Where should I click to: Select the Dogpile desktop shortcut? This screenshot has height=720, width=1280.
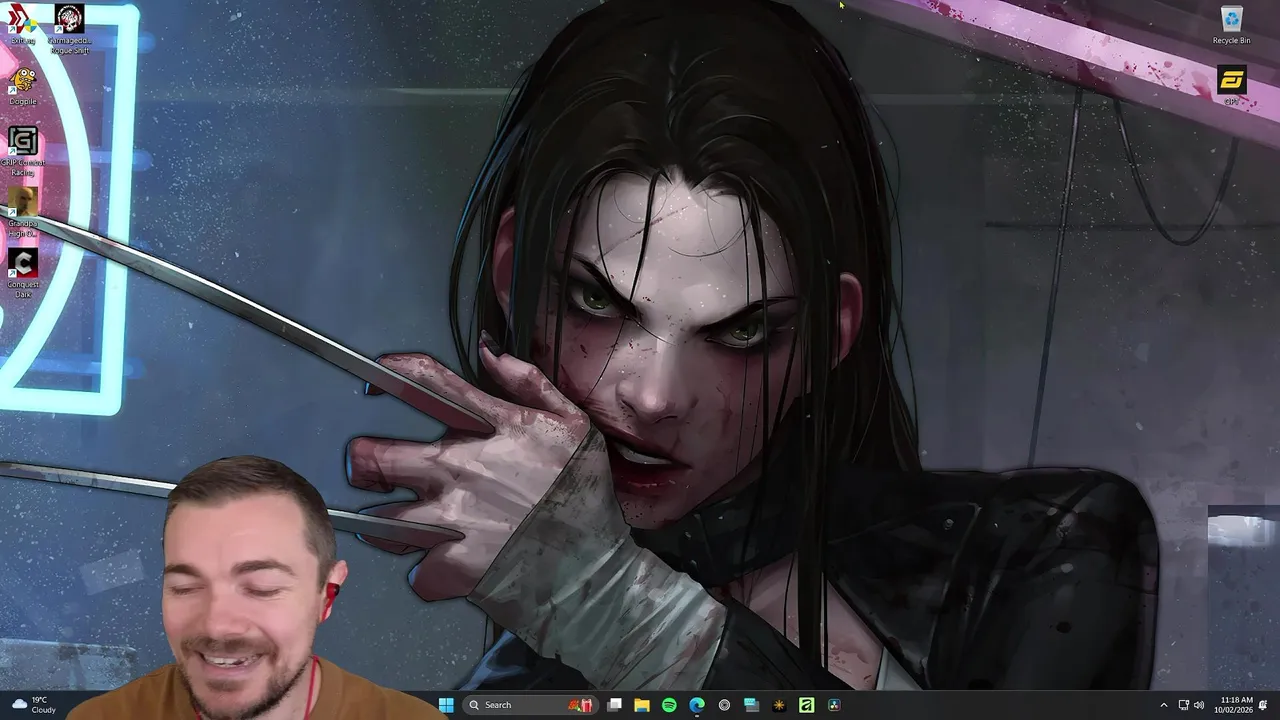(x=22, y=85)
